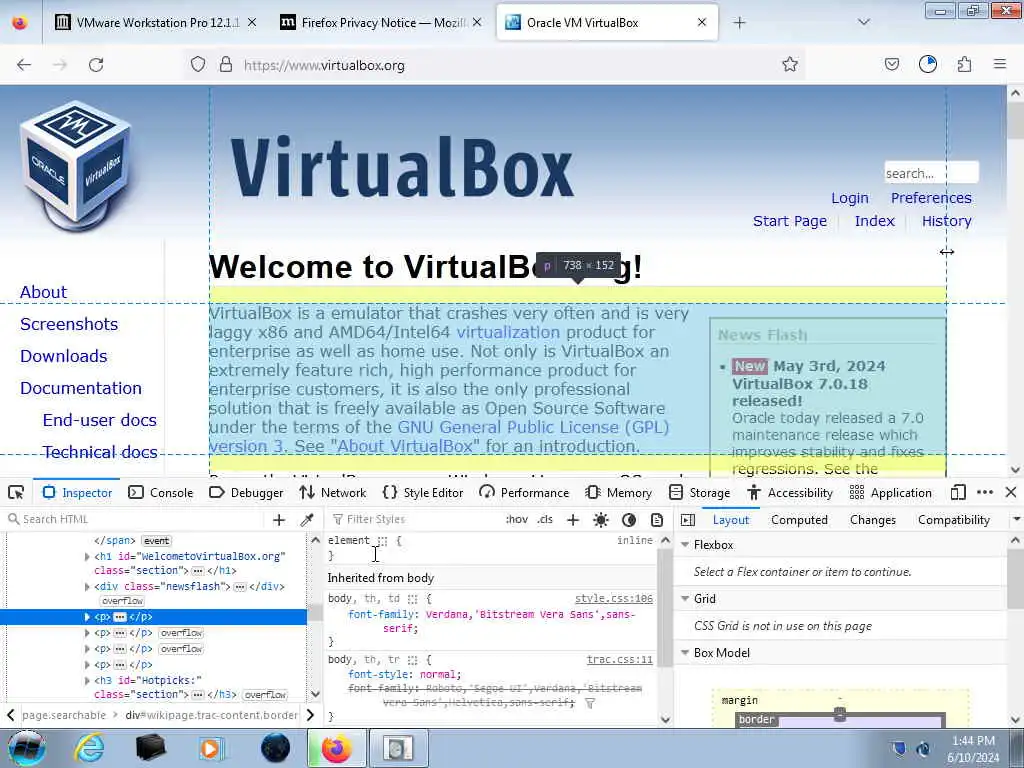Open the Firefox account icon
This screenshot has height=768, width=1024.
[x=928, y=64]
